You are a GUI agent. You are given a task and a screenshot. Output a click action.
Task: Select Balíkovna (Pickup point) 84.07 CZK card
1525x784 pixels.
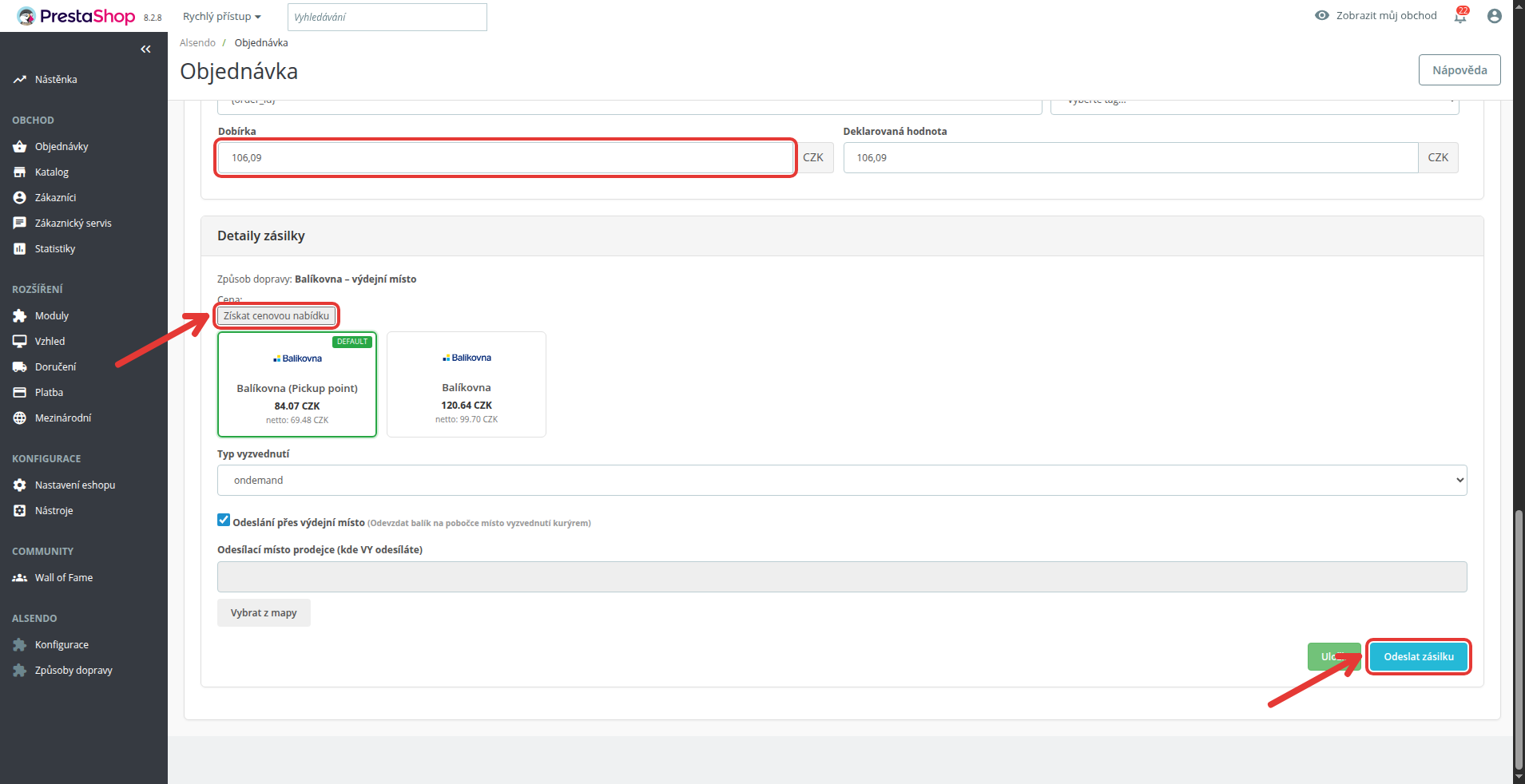click(x=297, y=385)
